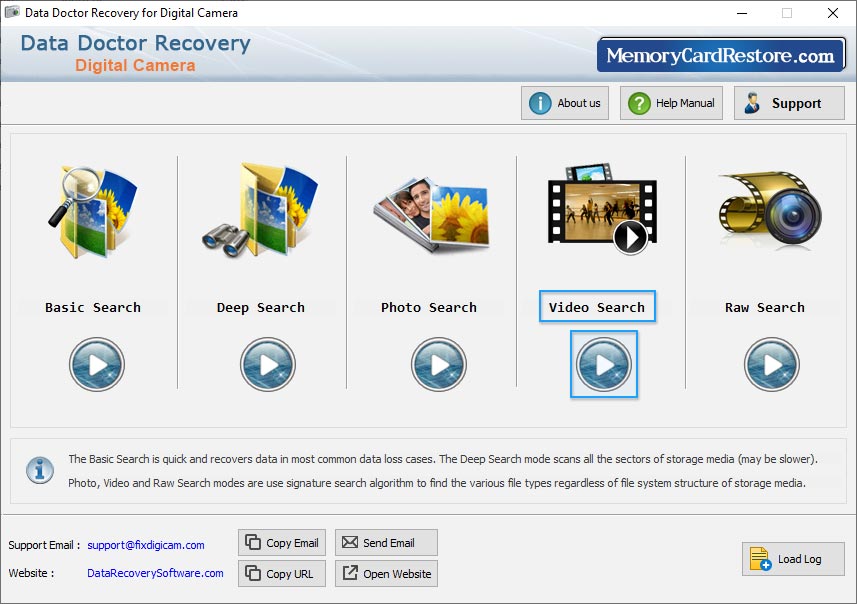Screen dimensions: 857x604
Task: Start Raw Search with its play button
Action: pos(772,365)
